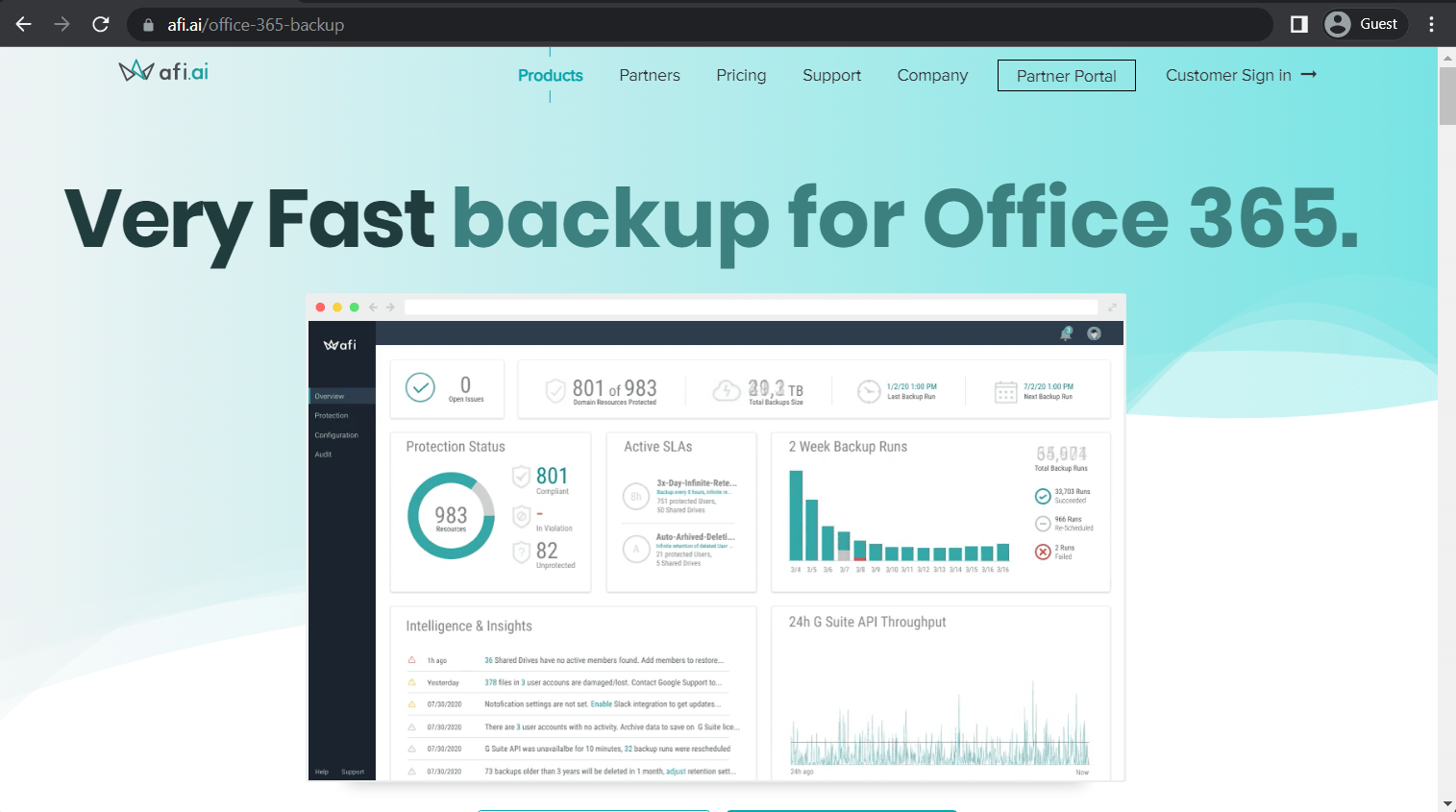Viewport: 1456px width, 812px height.
Task: Open the Company menu item
Action: (931, 75)
